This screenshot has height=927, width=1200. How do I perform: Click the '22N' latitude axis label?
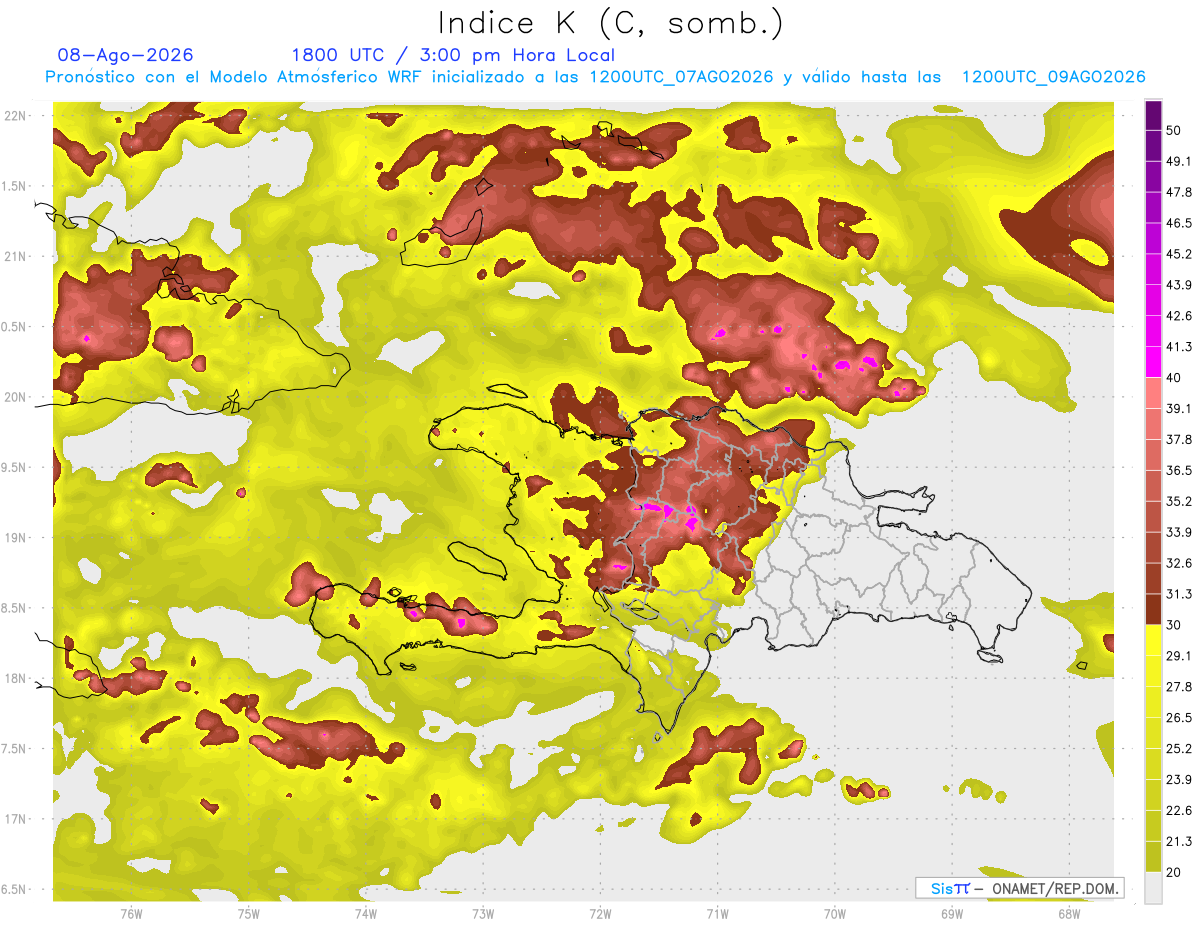(16, 116)
